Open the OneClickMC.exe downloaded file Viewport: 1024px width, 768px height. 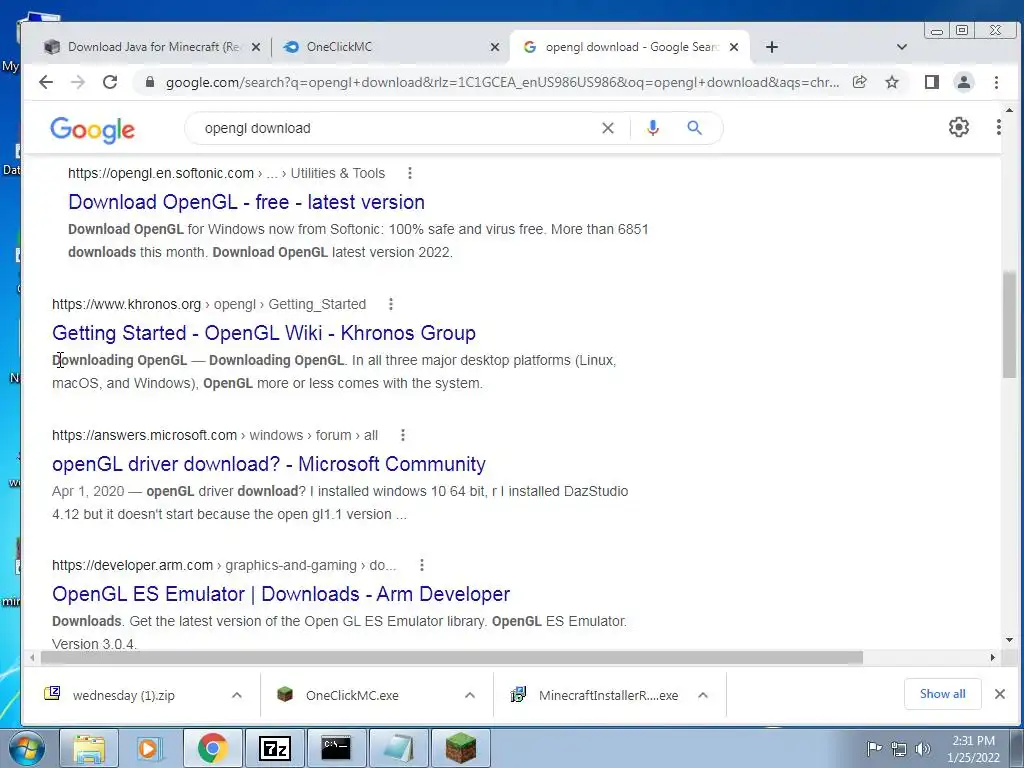click(352, 696)
